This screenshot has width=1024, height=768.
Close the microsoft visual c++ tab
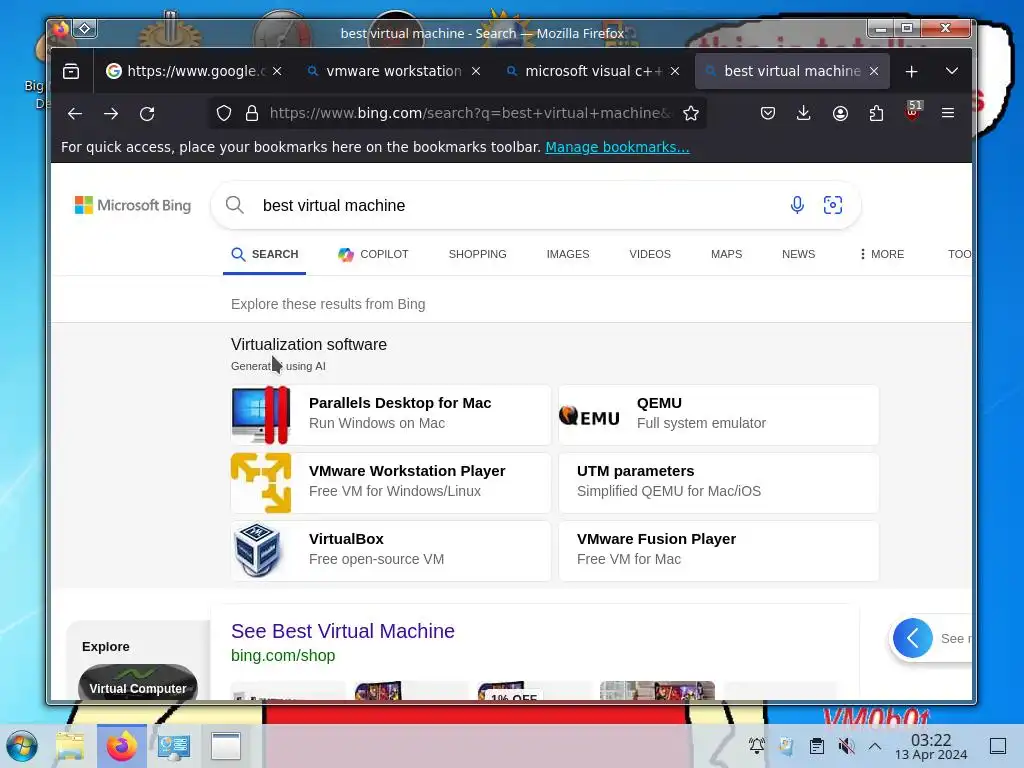click(675, 71)
